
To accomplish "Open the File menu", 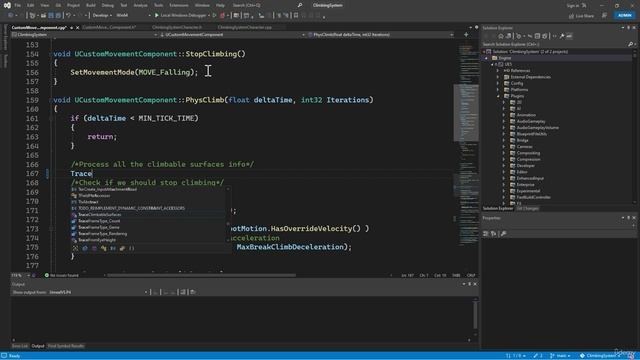I will click(x=18, y=5).
